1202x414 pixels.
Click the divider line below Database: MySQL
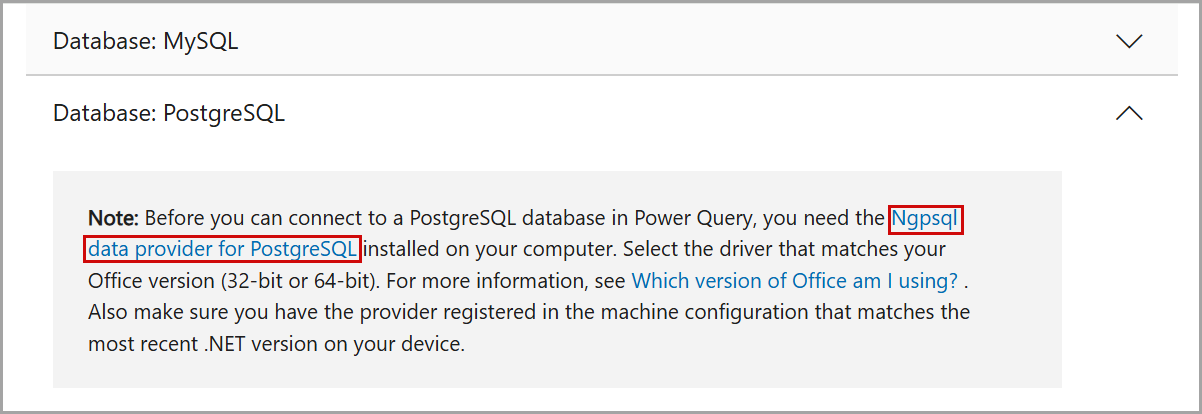(600, 75)
